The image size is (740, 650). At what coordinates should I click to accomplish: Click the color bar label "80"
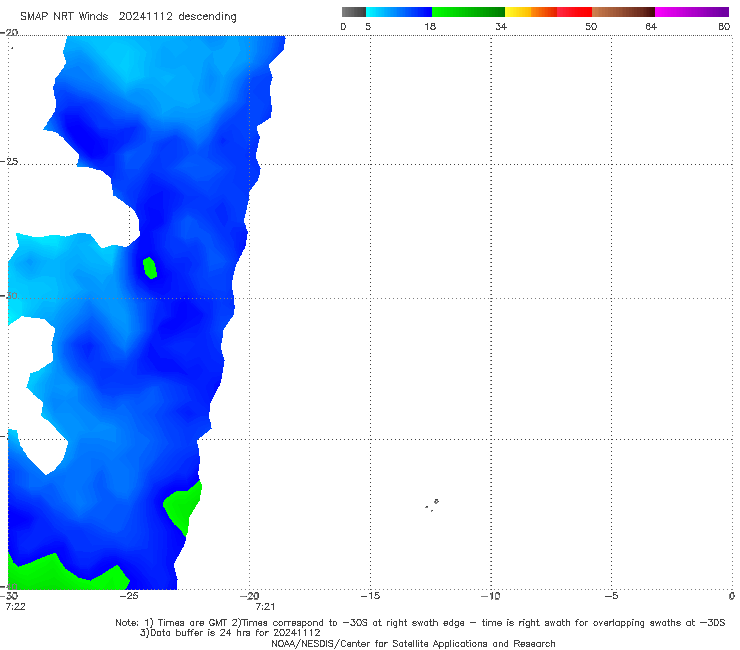coord(724,26)
